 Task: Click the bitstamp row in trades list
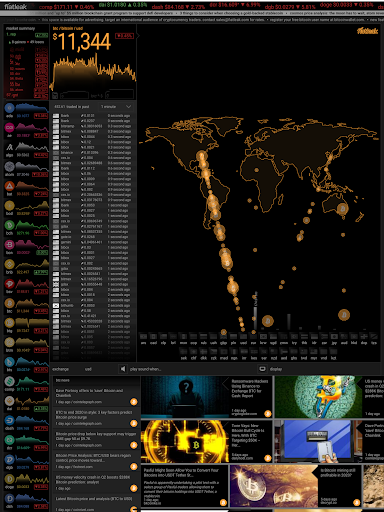[x=93, y=126]
